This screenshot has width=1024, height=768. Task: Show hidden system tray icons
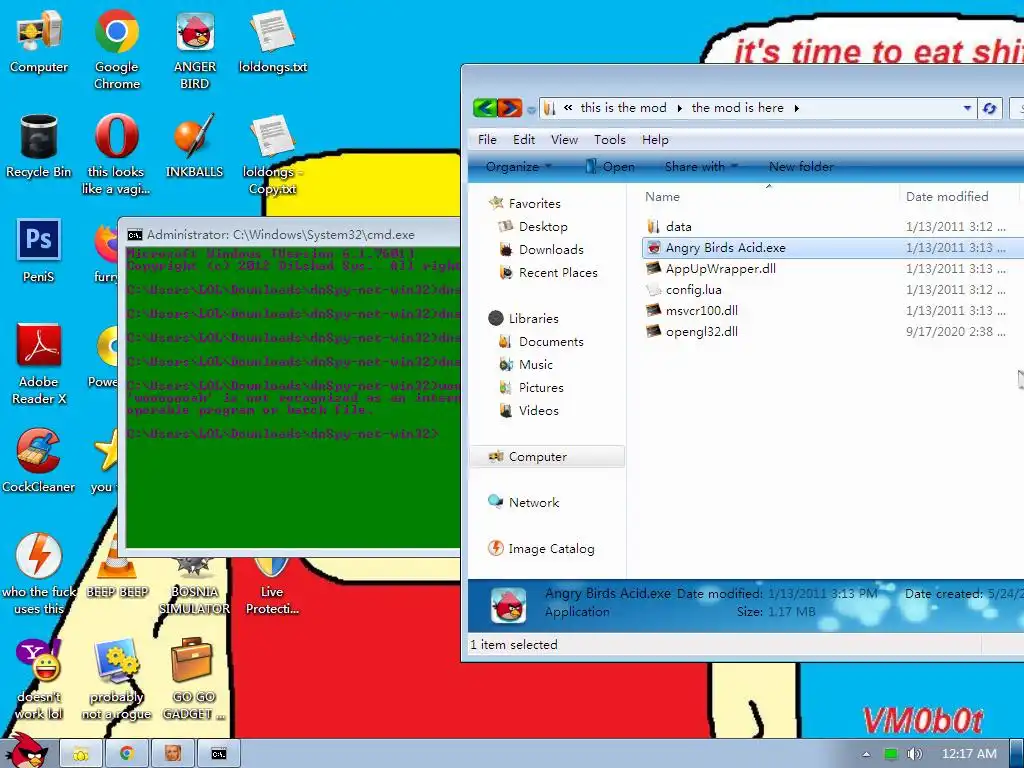point(866,754)
